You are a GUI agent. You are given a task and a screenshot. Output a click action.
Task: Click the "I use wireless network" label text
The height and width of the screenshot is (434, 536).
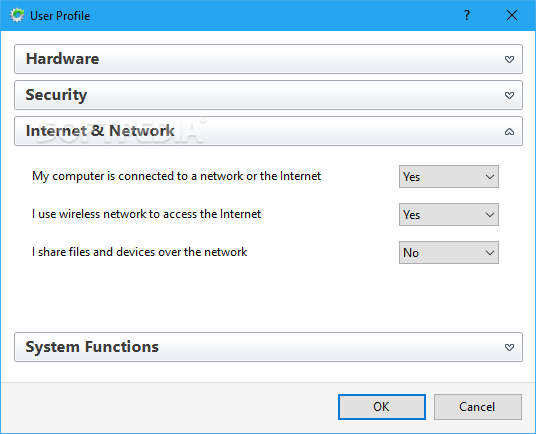146,214
